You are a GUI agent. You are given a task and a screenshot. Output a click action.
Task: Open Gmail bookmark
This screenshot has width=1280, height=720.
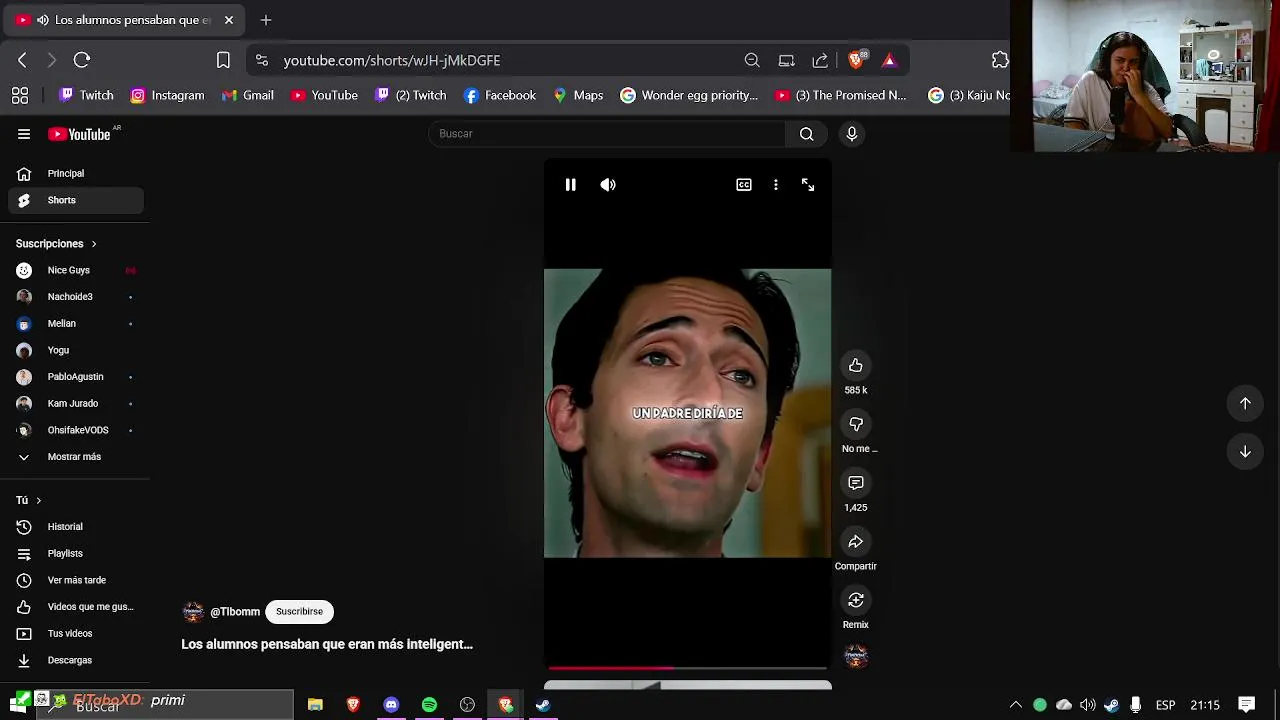tap(247, 95)
